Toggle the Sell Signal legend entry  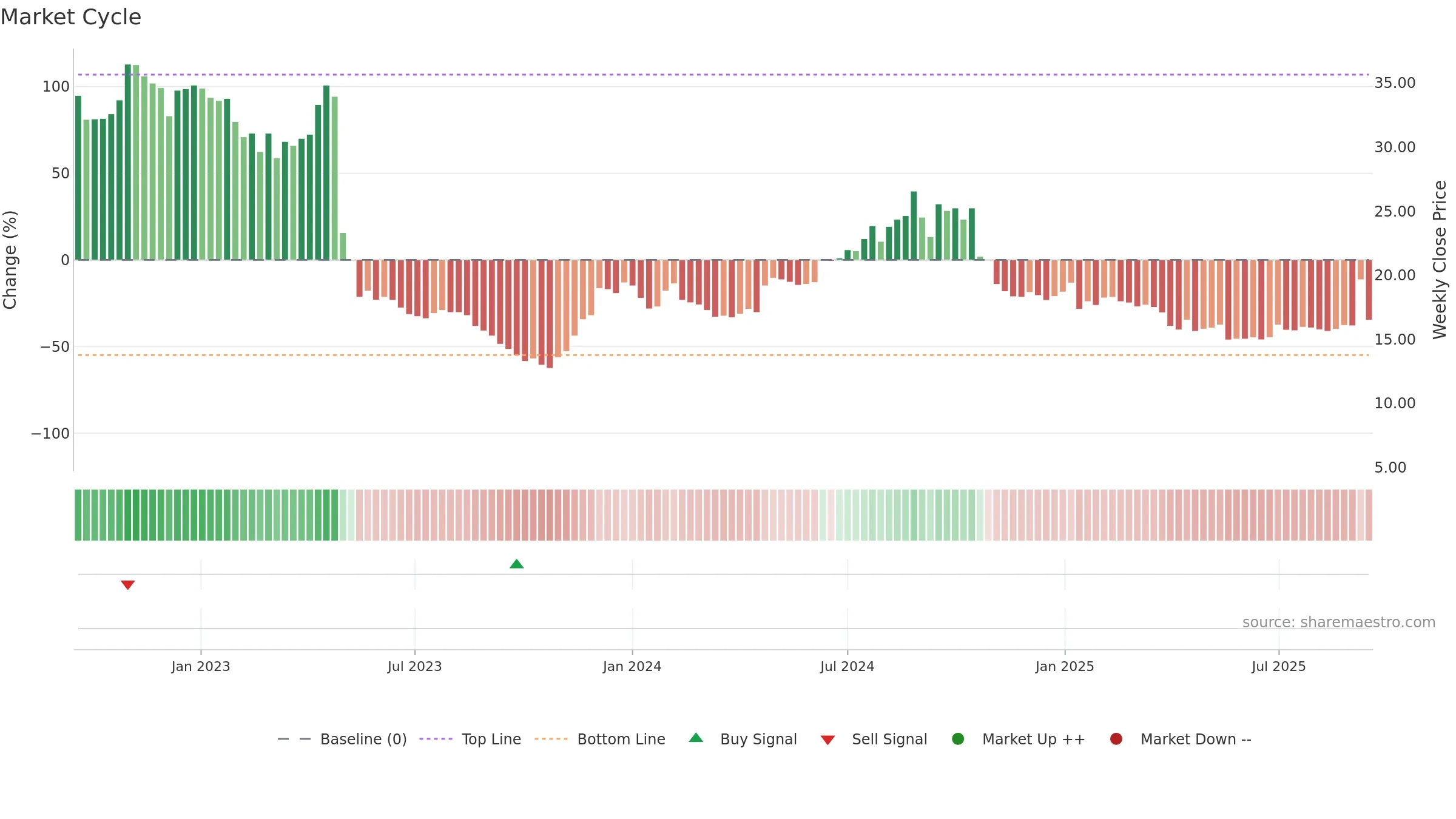tap(874, 739)
